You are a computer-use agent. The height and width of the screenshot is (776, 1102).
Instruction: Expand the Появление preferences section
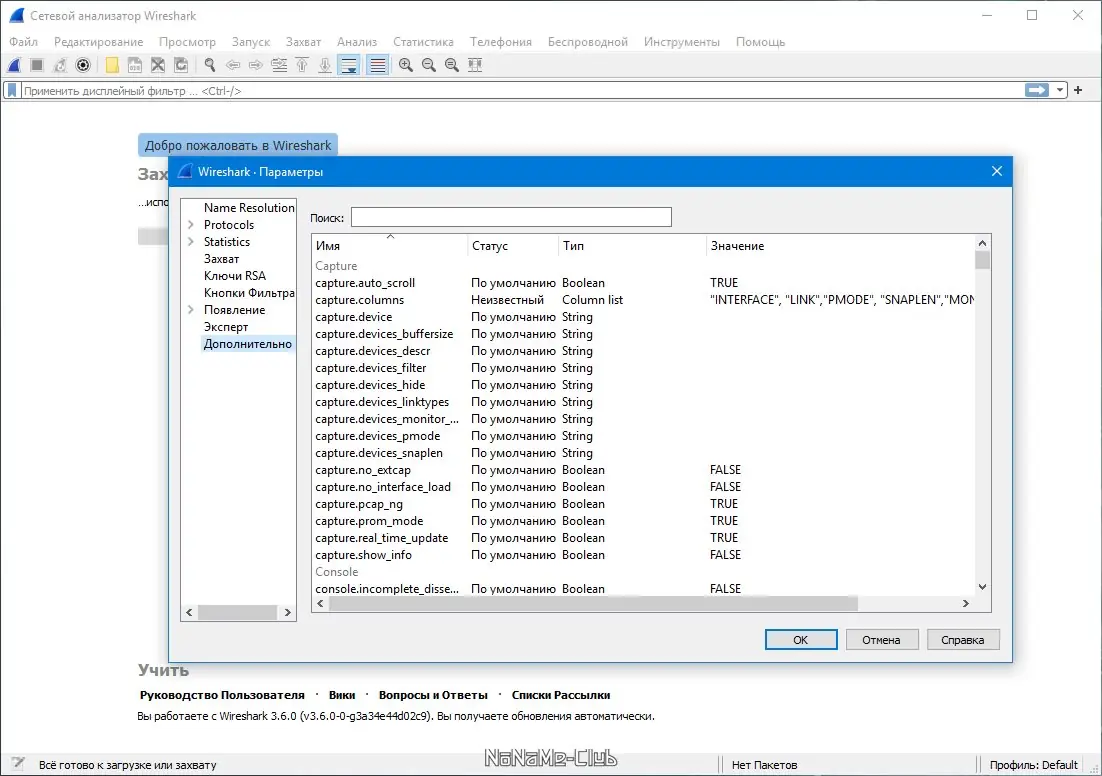(190, 310)
